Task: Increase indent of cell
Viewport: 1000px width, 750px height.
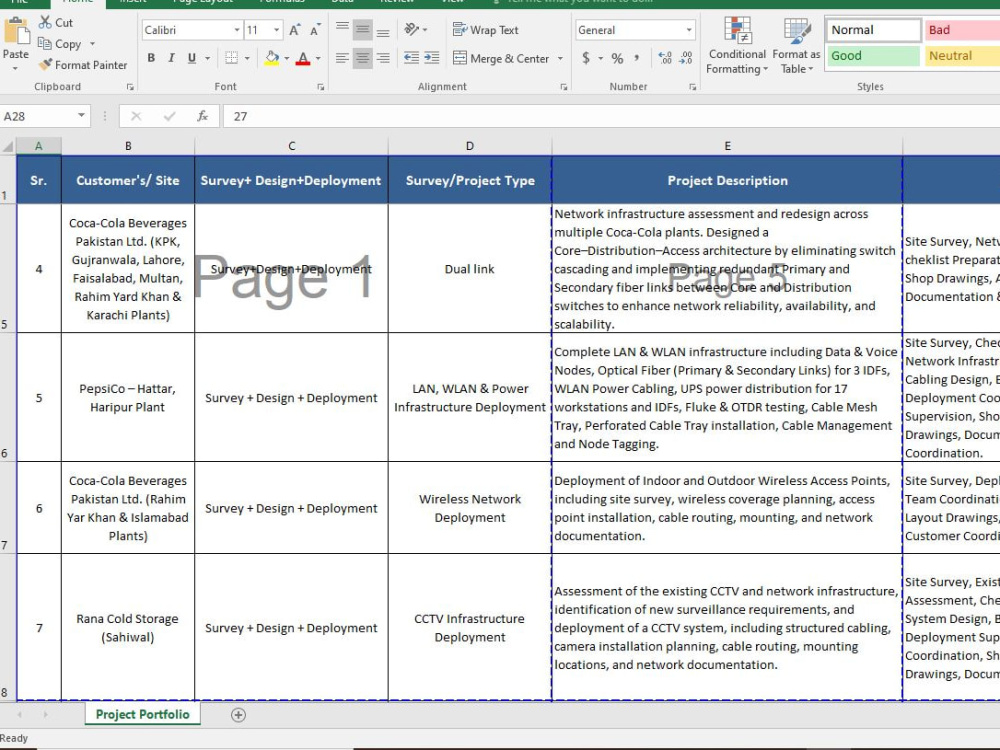Action: point(432,58)
